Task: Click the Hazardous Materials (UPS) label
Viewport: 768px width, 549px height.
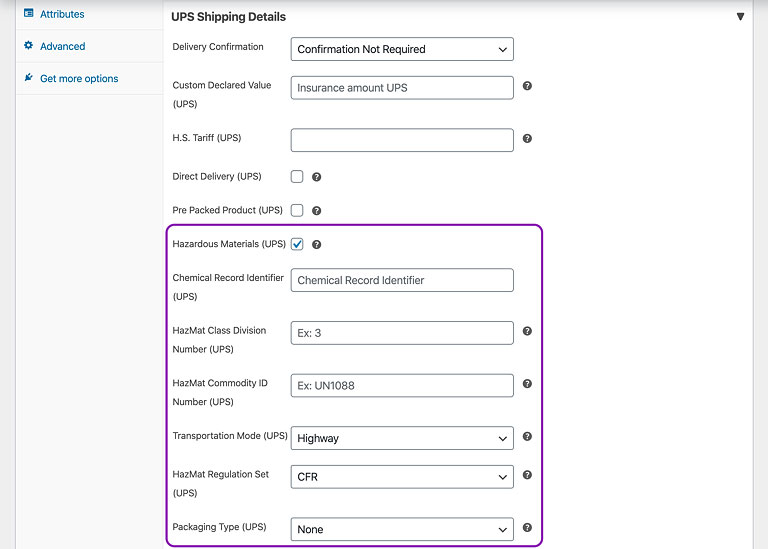Action: pos(229,244)
